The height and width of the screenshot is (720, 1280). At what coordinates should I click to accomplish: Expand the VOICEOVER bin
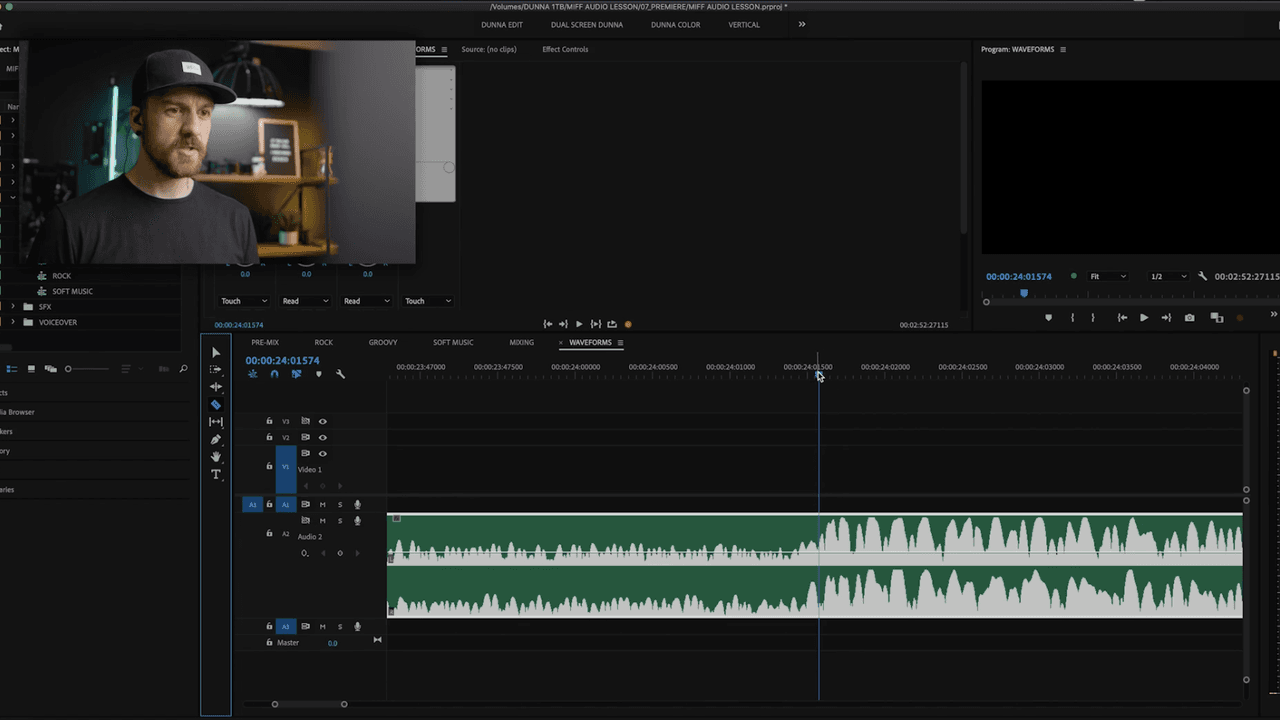pos(13,322)
